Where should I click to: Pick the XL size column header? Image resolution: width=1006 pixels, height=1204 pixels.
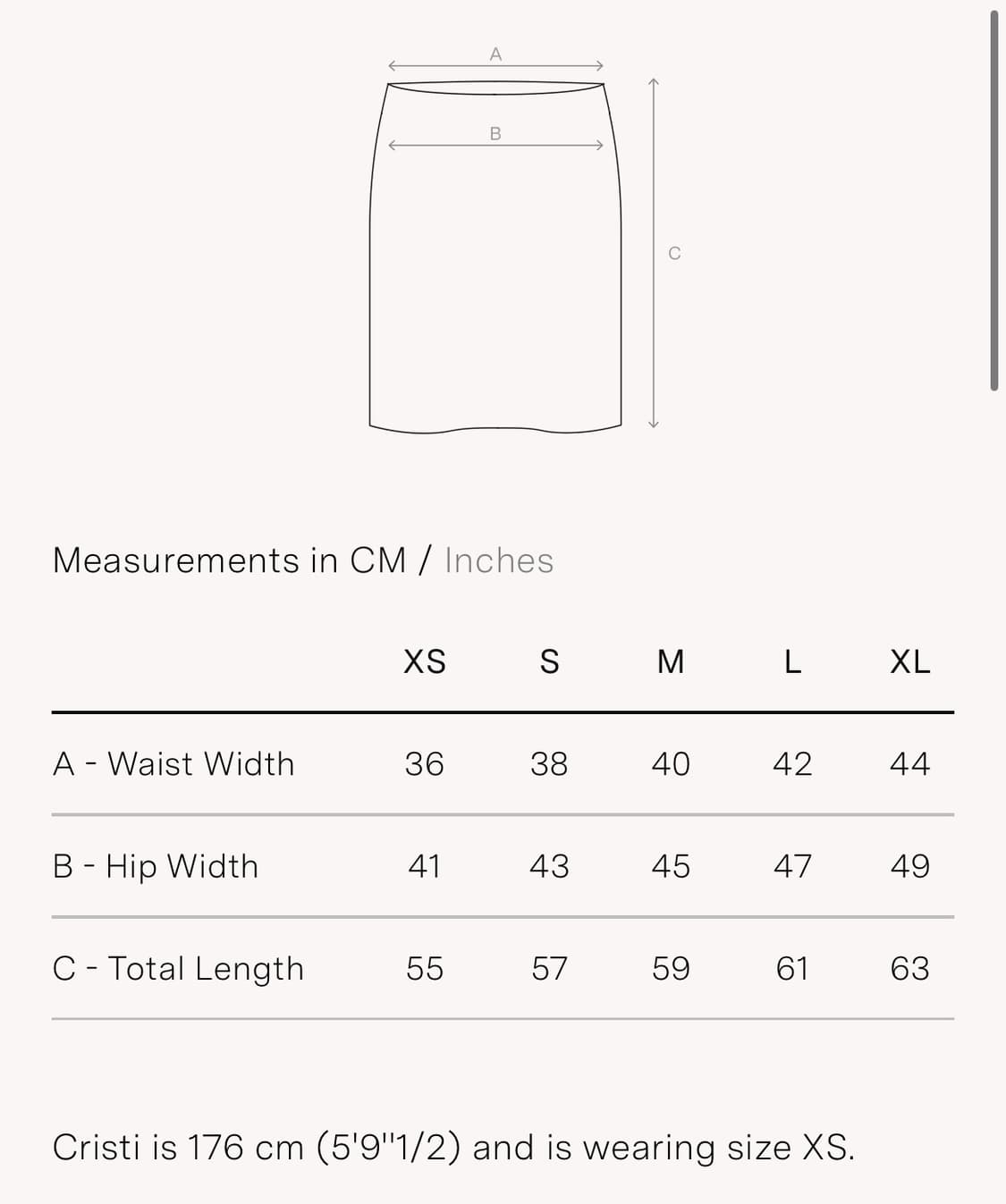909,662
